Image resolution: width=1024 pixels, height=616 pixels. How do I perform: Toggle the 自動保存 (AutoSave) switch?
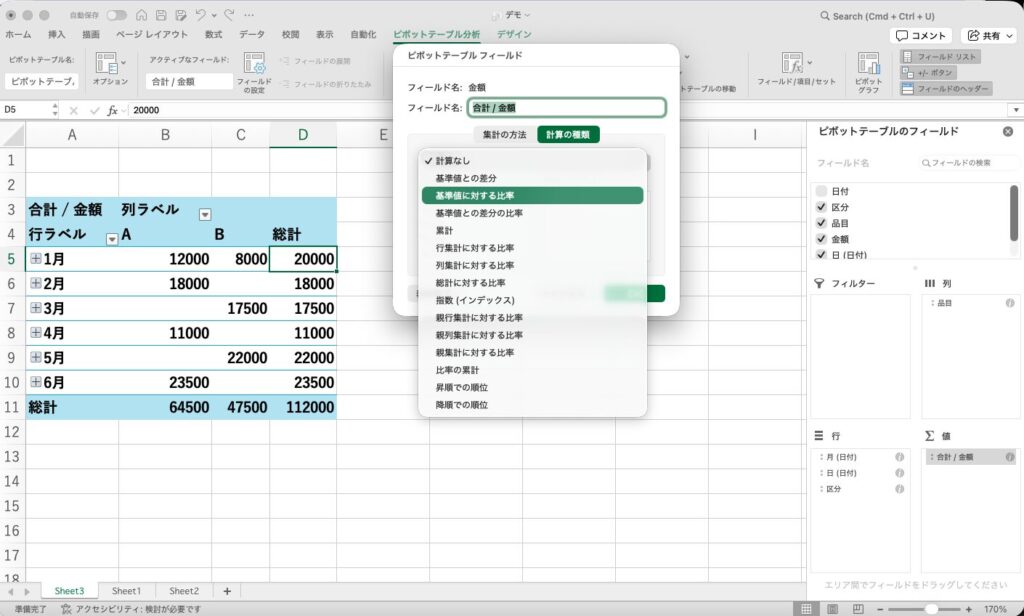[116, 15]
